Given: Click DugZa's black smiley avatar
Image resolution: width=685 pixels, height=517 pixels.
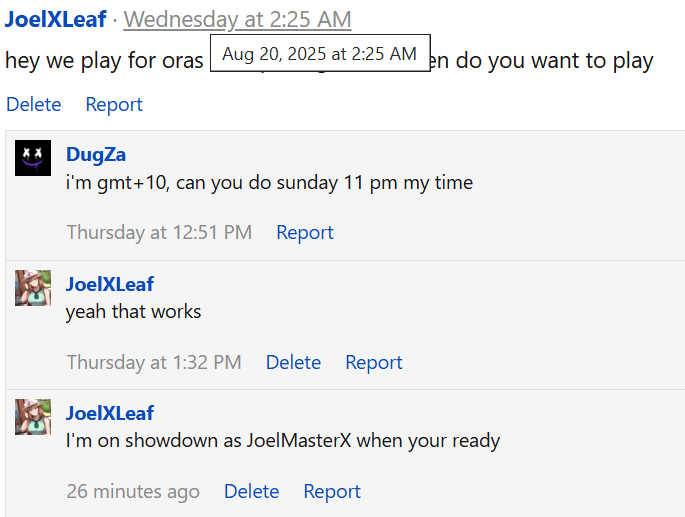Looking at the screenshot, I should tap(33, 158).
